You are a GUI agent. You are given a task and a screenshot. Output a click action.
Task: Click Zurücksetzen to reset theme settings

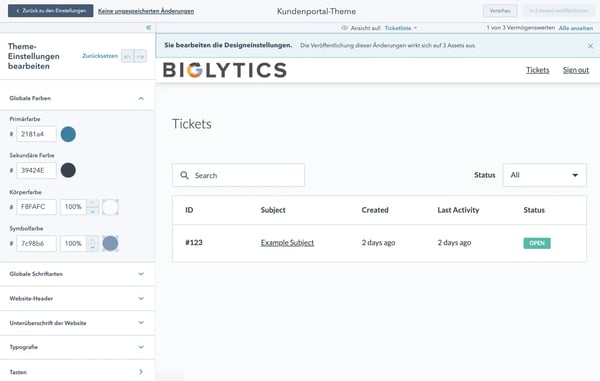[x=100, y=56]
